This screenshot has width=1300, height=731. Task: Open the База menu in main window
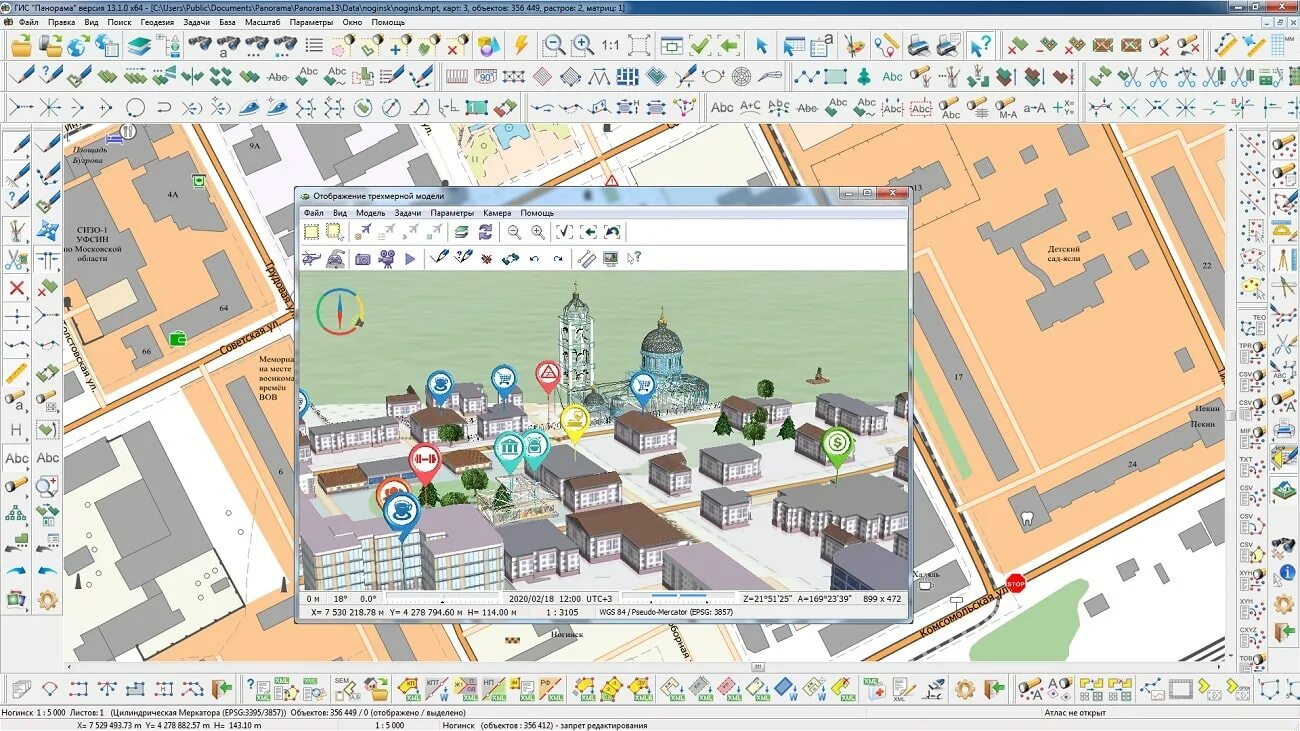[x=227, y=21]
